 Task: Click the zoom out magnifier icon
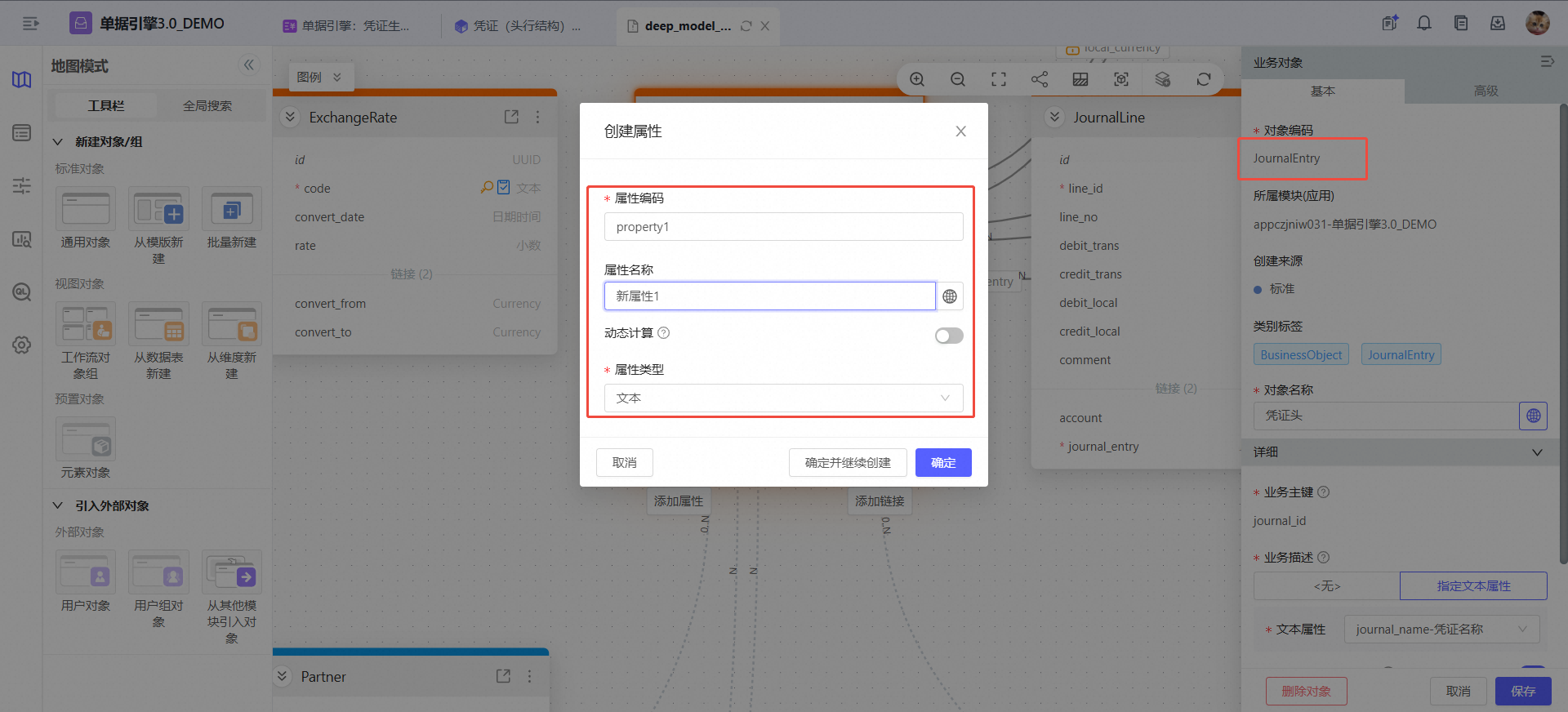coord(958,79)
